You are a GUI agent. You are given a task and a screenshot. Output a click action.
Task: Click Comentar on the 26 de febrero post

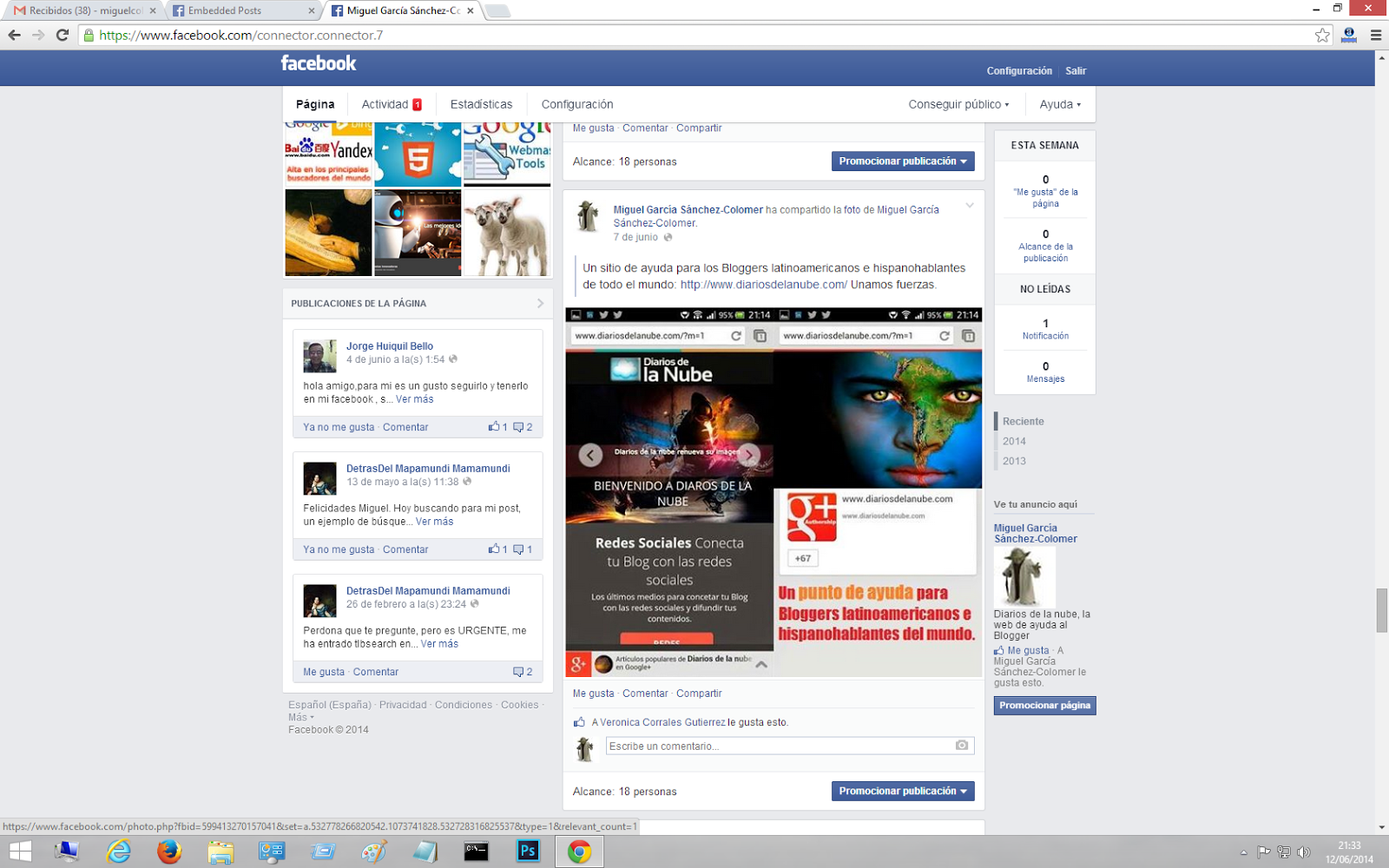(376, 672)
